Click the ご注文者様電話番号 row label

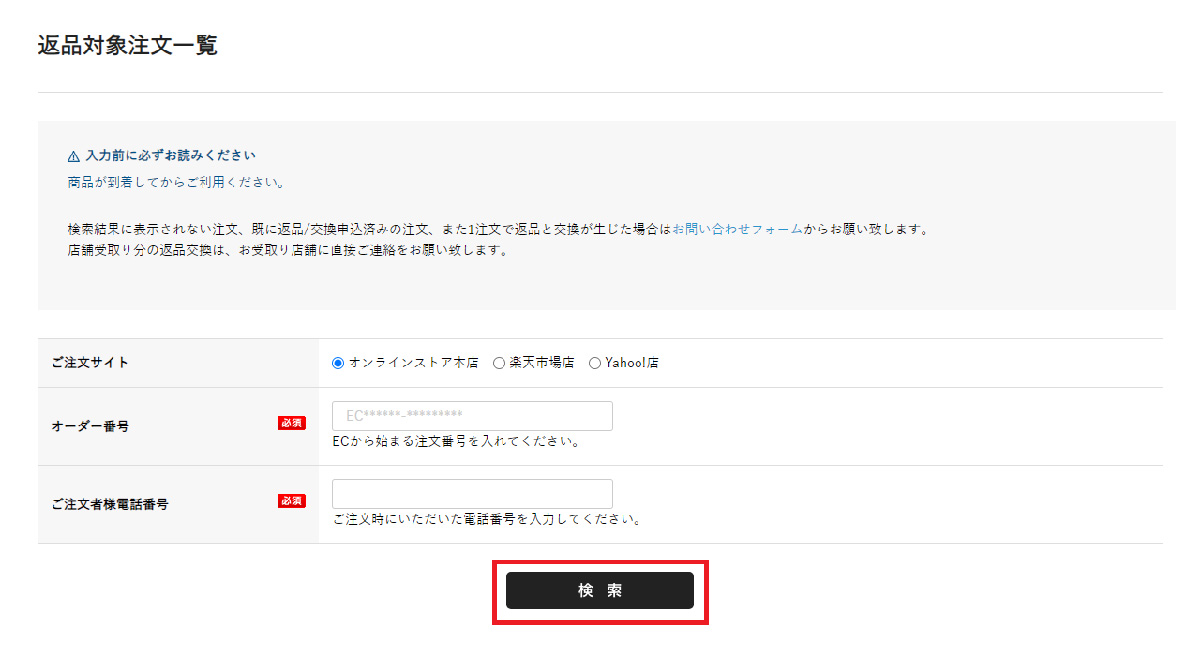point(110,504)
